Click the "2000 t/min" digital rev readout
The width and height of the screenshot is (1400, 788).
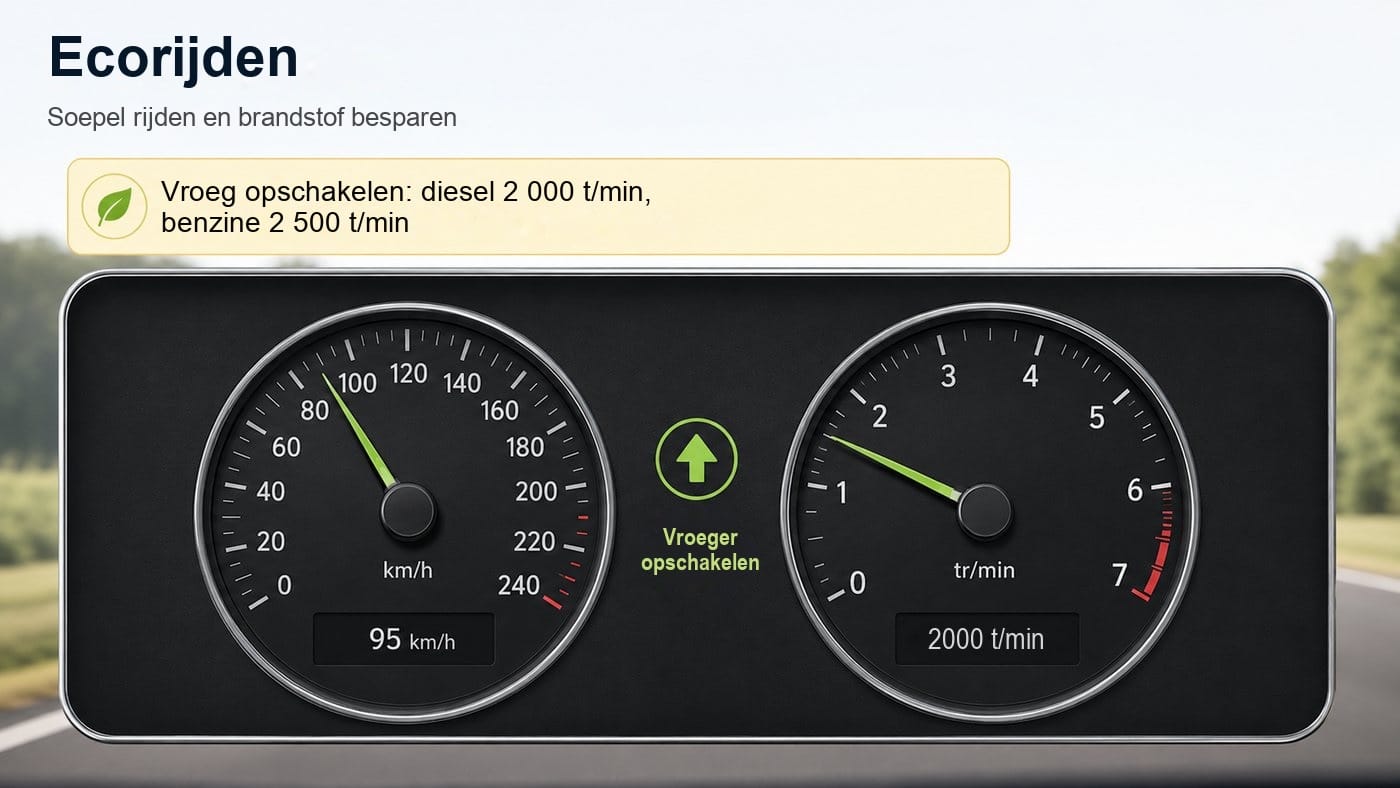[986, 639]
